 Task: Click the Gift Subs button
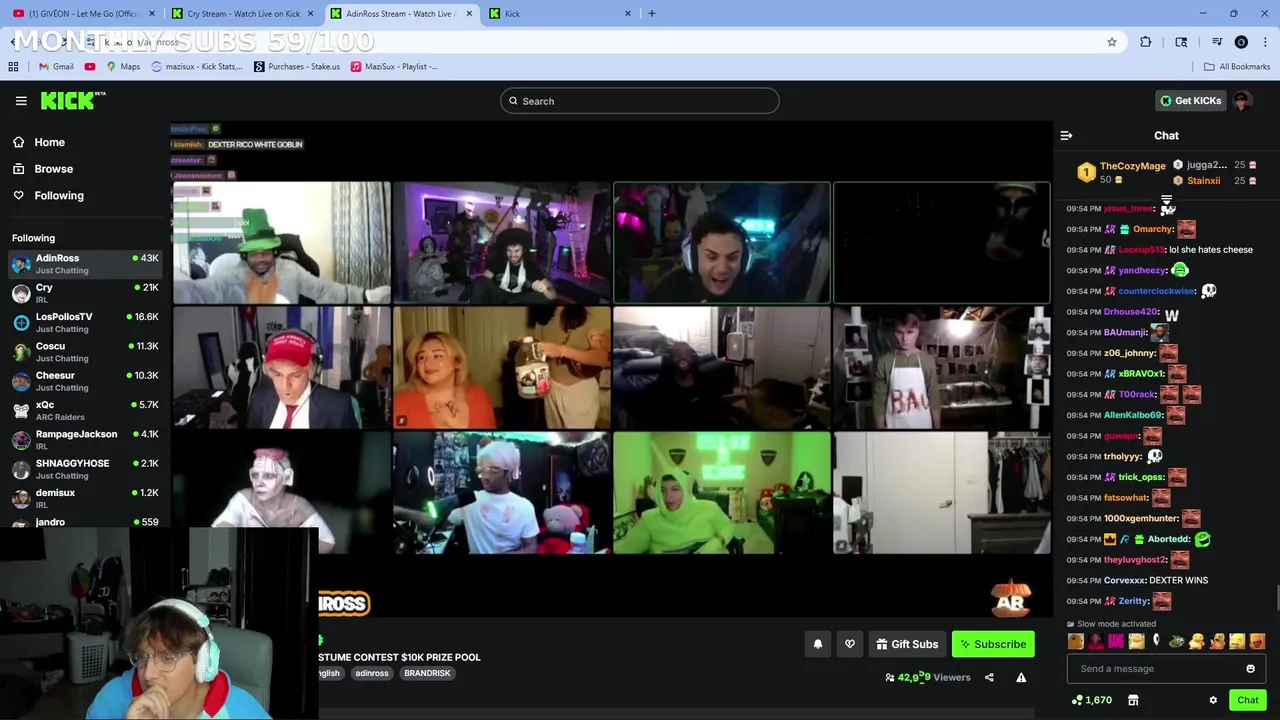pyautogui.click(x=907, y=644)
